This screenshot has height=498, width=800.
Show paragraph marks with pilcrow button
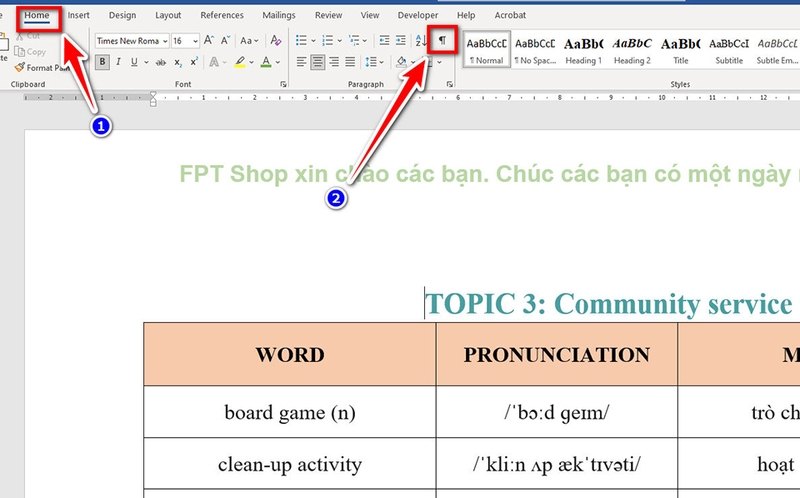tap(442, 40)
